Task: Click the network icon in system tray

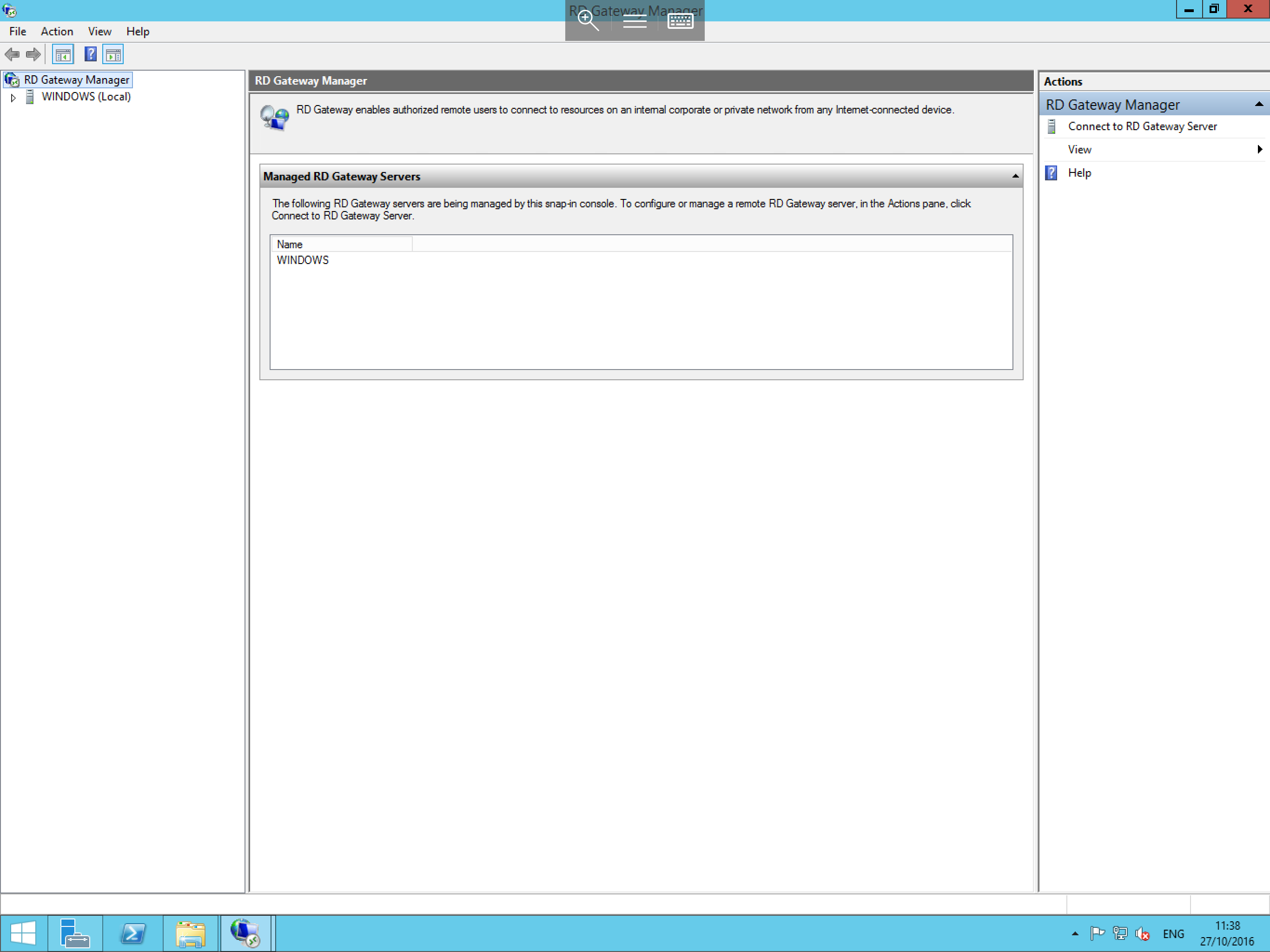Action: pos(1119,933)
